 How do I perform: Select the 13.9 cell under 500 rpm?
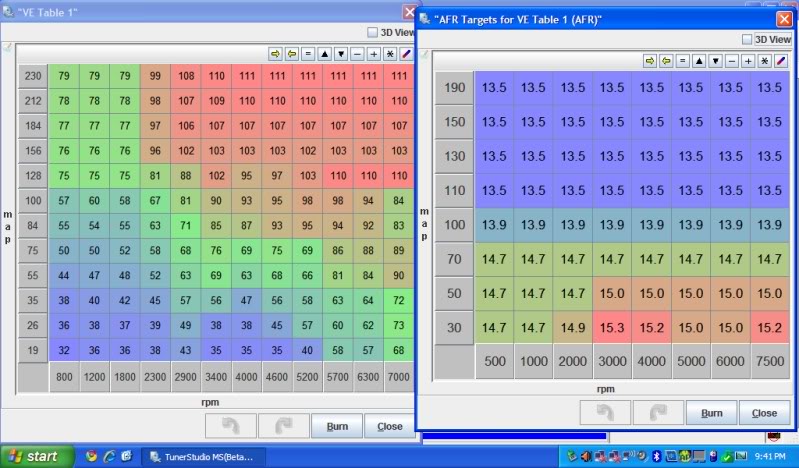[494, 225]
